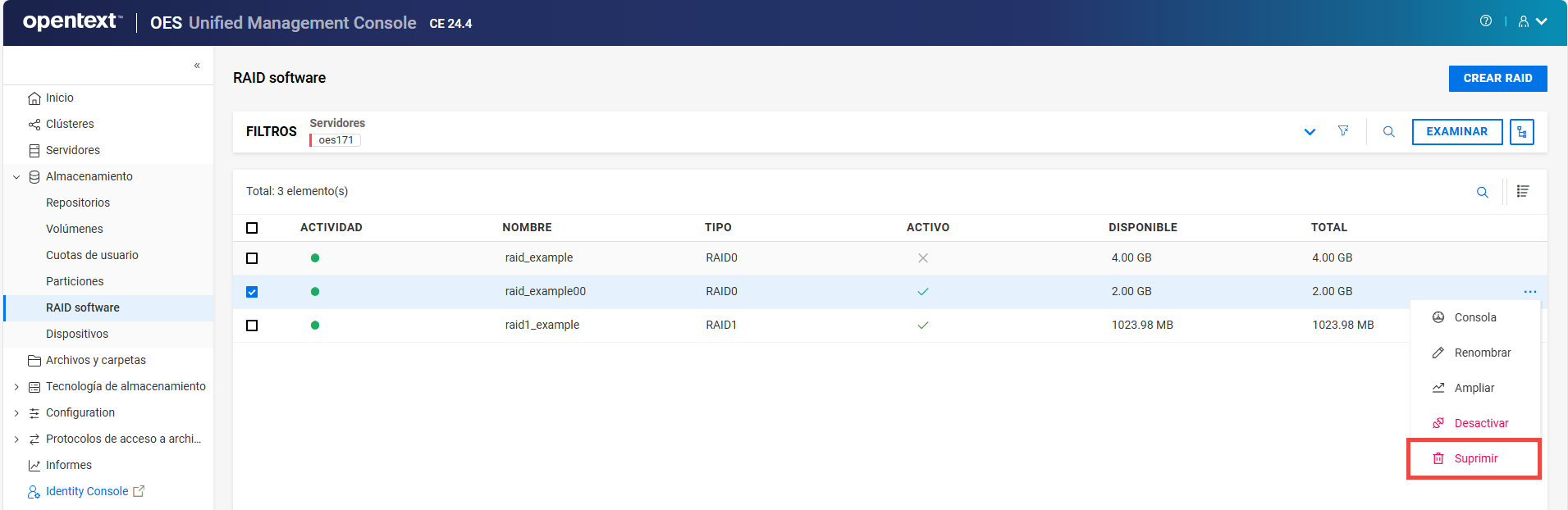Open the server tree view icon
This screenshot has height=510, width=1568.
pos(1521,132)
